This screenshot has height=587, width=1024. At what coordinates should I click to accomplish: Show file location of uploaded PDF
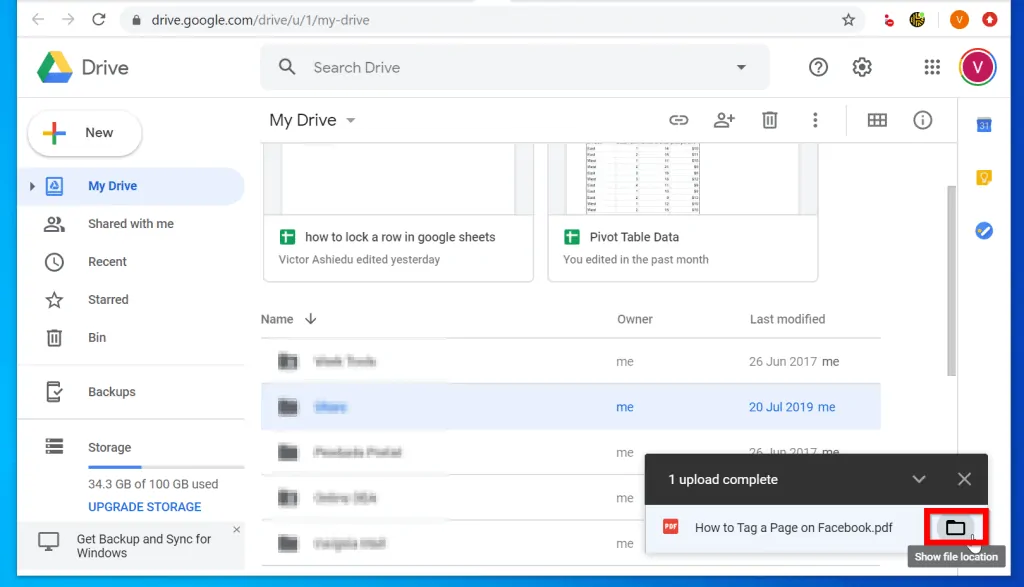point(955,527)
